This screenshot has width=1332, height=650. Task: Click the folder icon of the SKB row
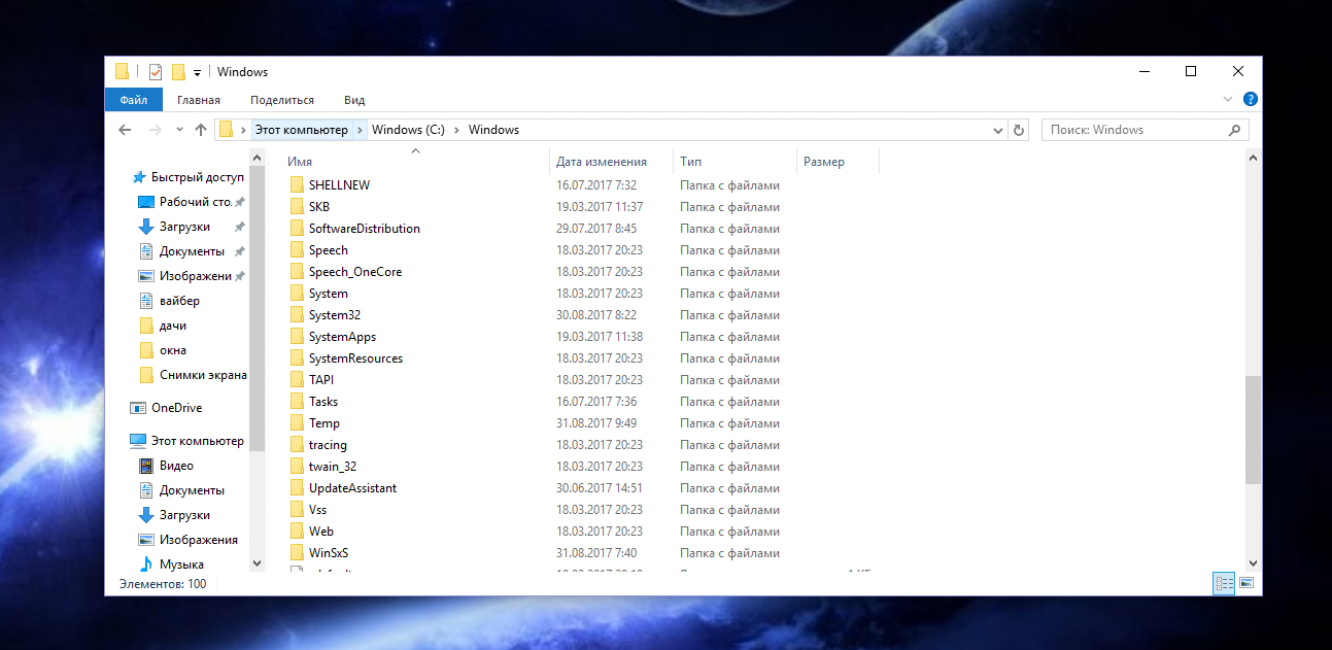(x=296, y=207)
